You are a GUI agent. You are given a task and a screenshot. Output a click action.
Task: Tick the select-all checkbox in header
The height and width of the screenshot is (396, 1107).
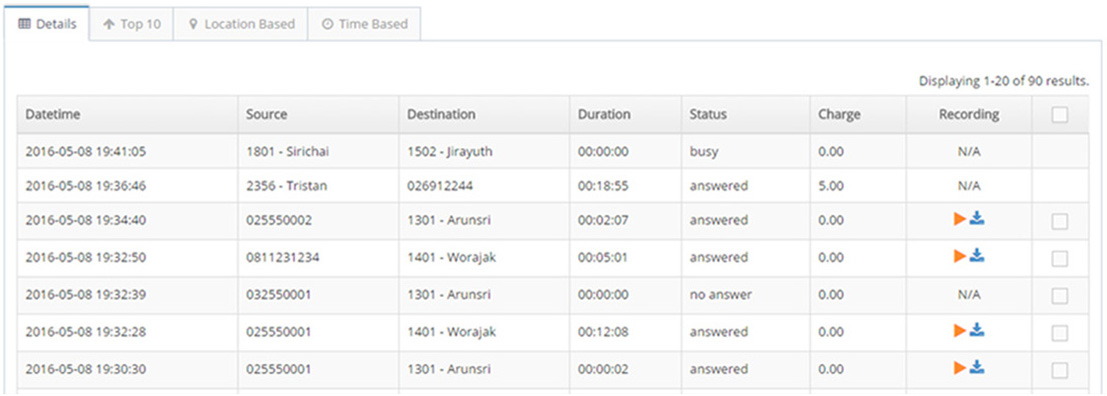point(1060,115)
